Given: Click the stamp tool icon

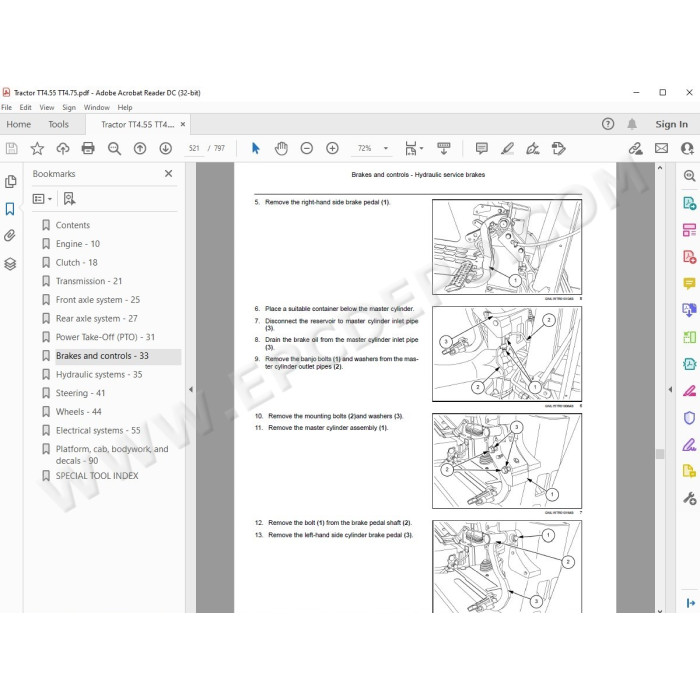Looking at the screenshot, I should (558, 148).
